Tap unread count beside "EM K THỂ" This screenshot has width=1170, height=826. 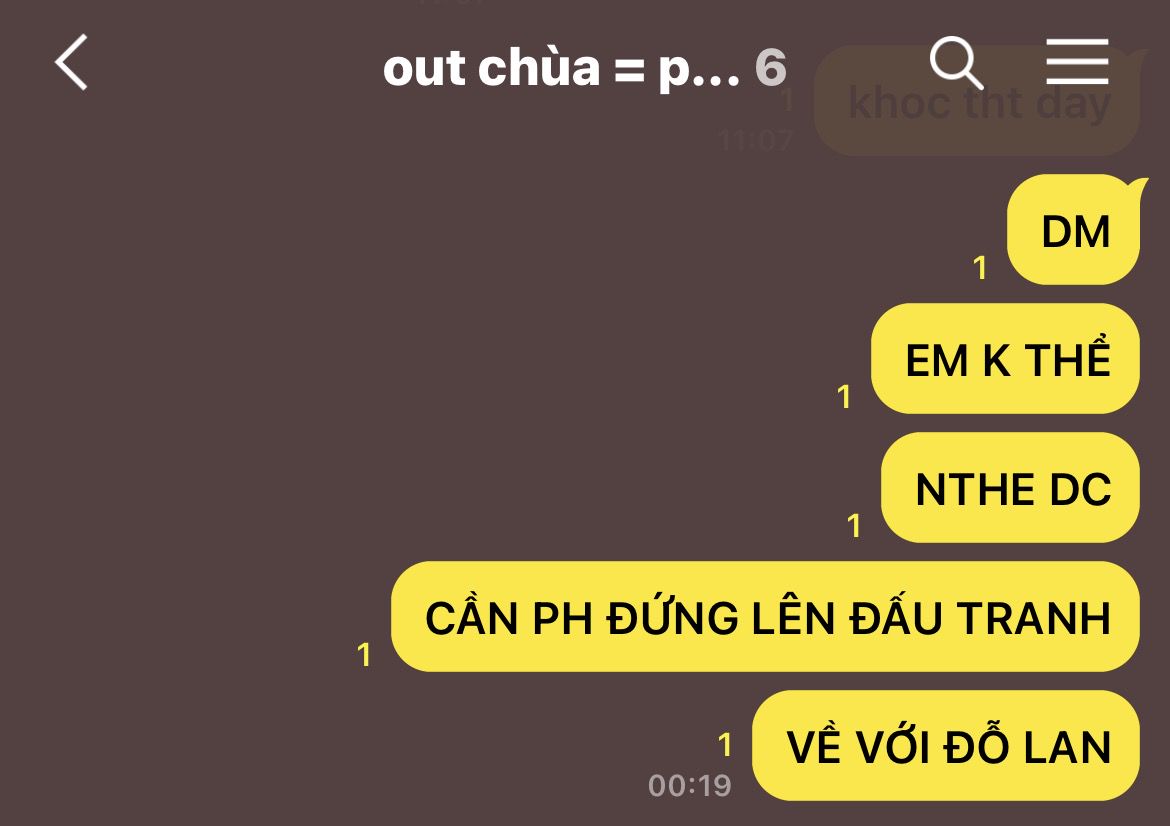point(844,397)
